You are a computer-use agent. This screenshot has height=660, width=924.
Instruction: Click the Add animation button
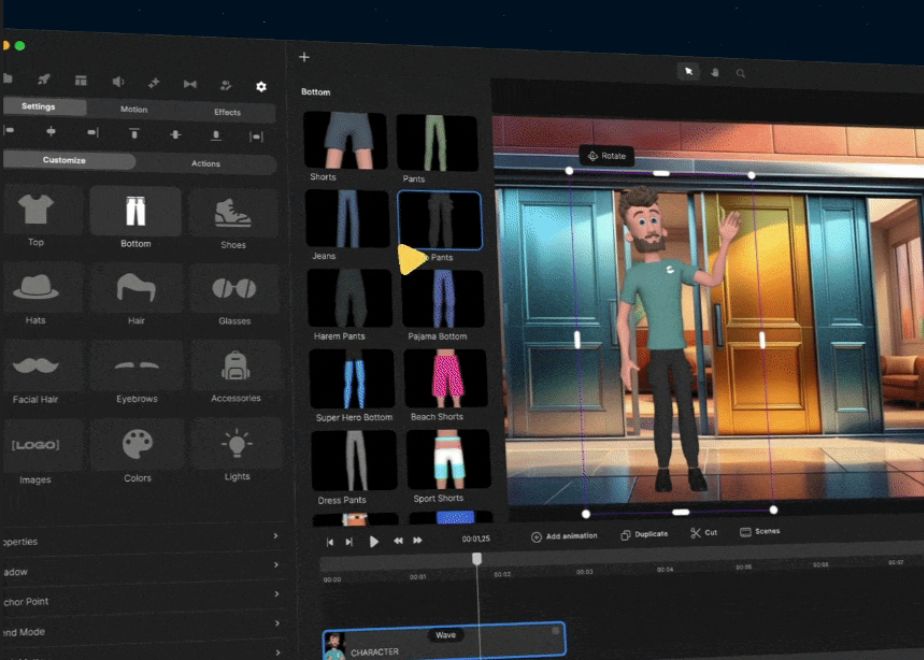coord(564,536)
